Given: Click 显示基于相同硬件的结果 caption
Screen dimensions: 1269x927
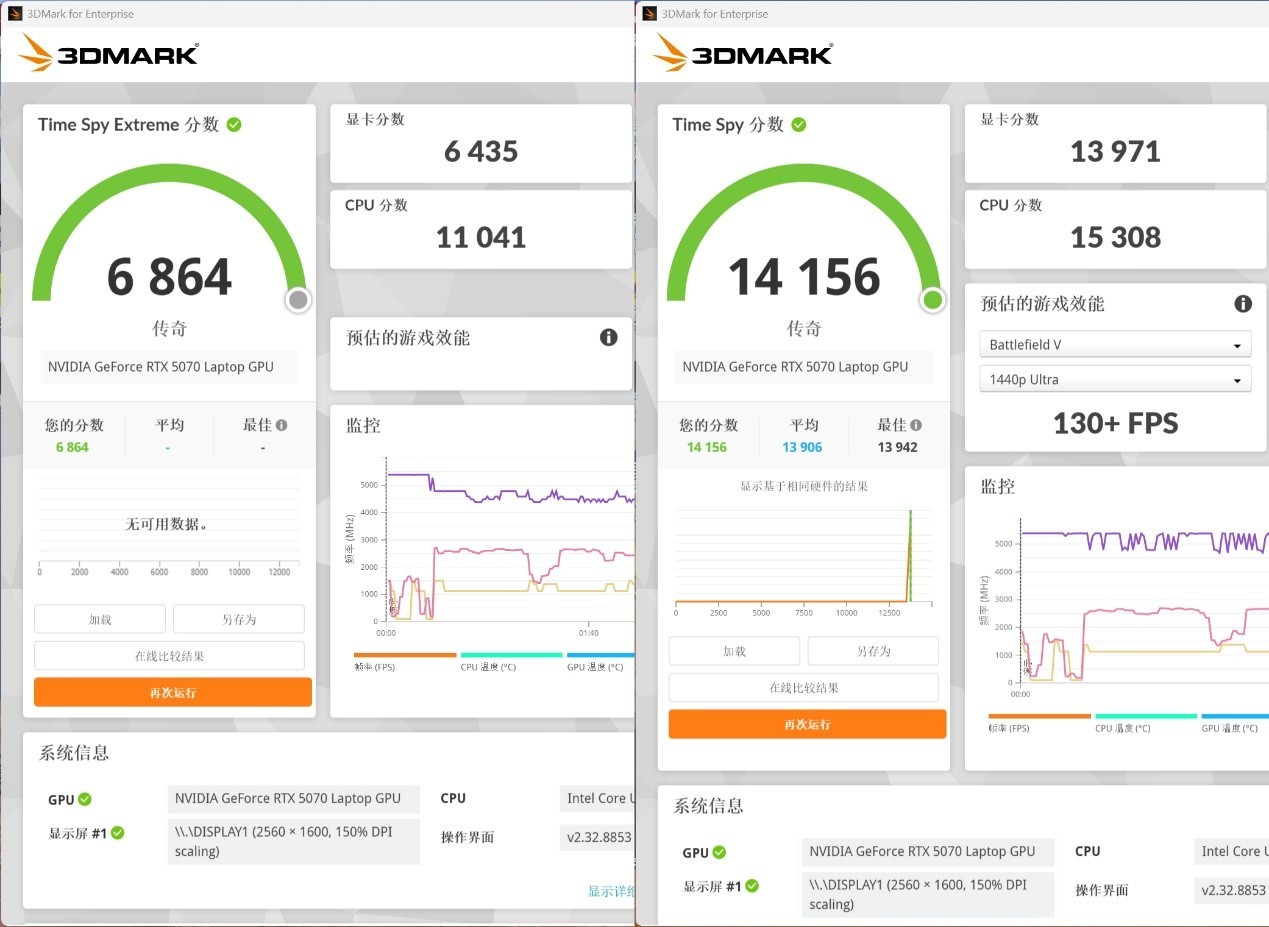Looking at the screenshot, I should [x=804, y=486].
